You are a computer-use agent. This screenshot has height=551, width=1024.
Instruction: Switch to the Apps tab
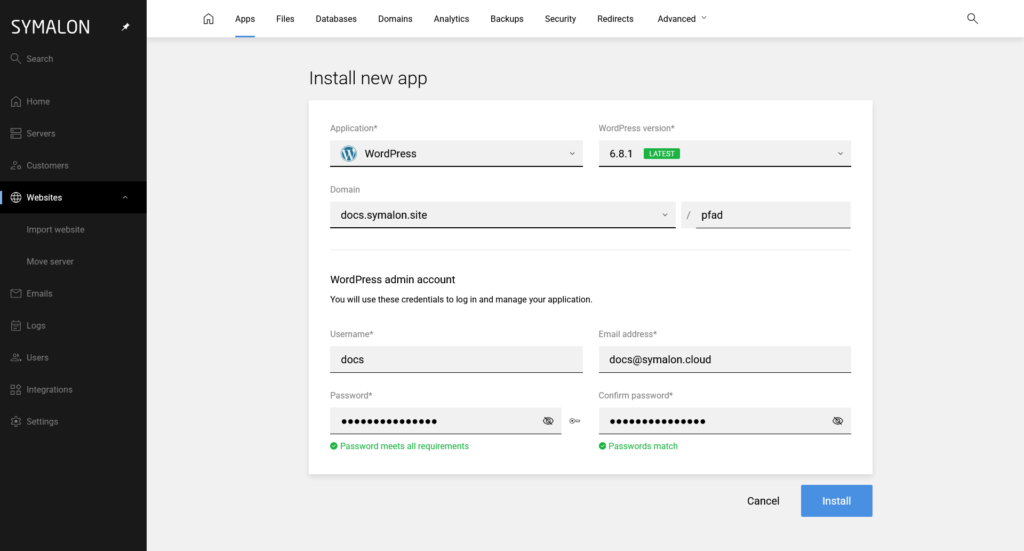(x=245, y=18)
